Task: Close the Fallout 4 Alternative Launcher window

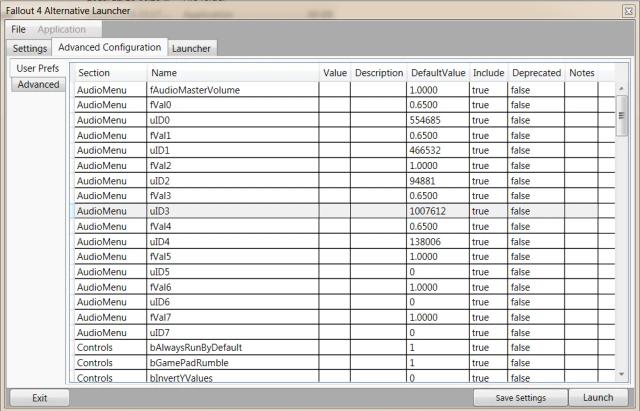Action: 629,11
